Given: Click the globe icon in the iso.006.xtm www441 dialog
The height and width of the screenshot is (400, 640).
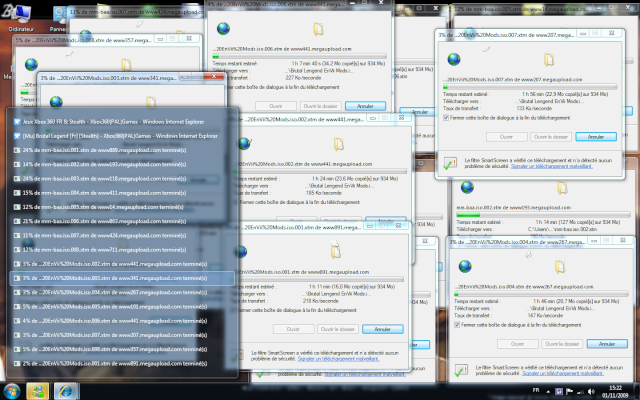Looking at the screenshot, I should 223,29.
